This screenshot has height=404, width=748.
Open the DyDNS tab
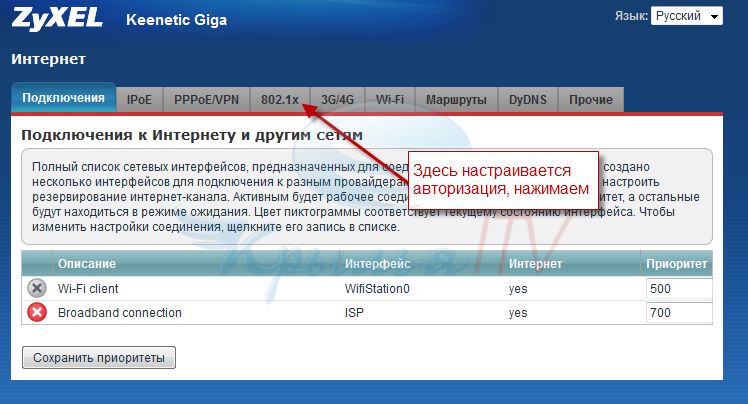click(528, 100)
